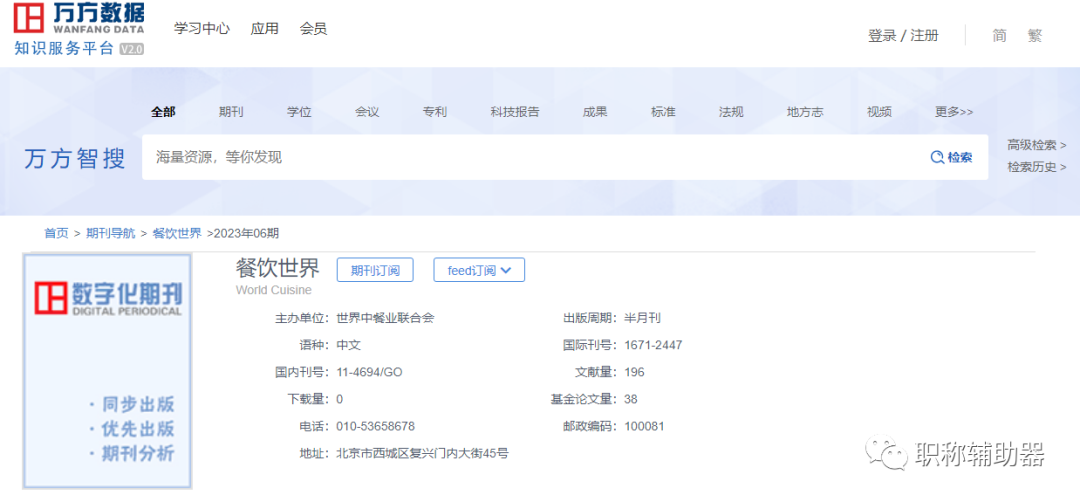This screenshot has width=1080, height=502.
Task: Focus the 海量资源 search input field
Action: 530,157
